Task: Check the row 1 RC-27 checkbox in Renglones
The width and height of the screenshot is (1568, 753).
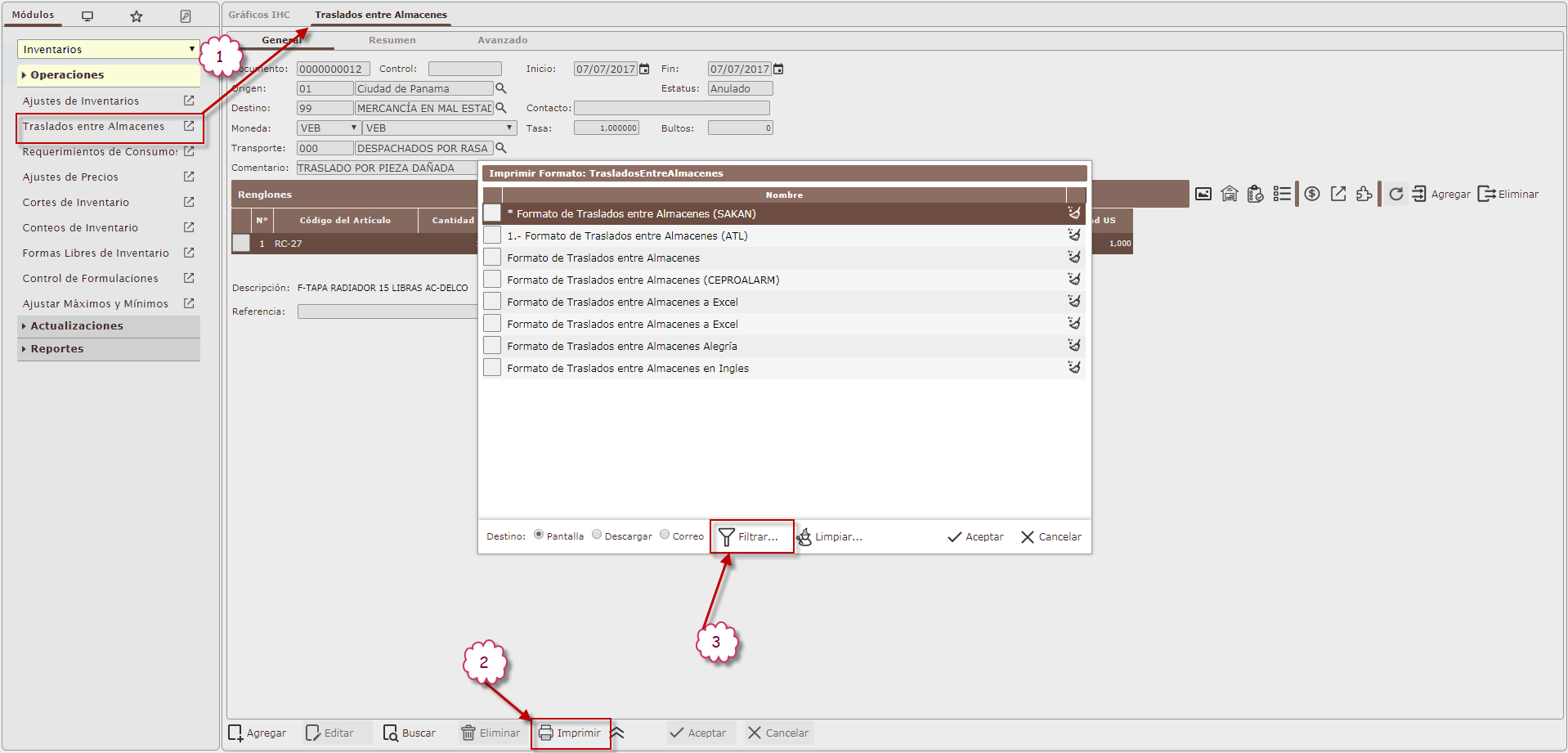Action: point(241,243)
